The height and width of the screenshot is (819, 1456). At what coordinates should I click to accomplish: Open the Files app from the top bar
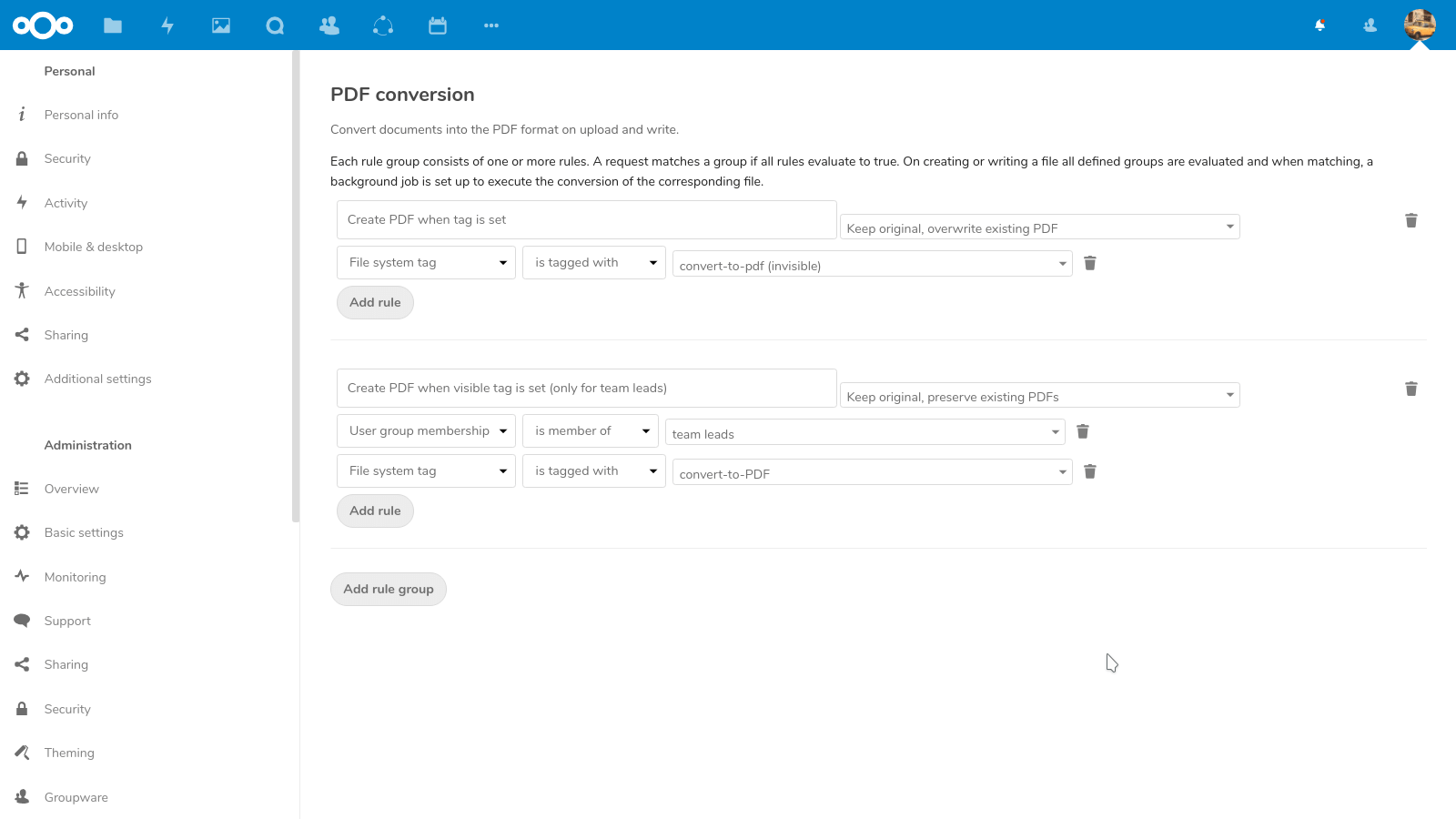tap(113, 25)
